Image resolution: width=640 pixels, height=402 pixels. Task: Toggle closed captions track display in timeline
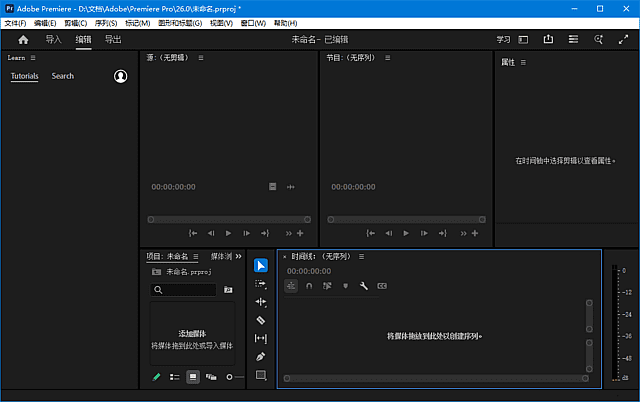click(382, 286)
